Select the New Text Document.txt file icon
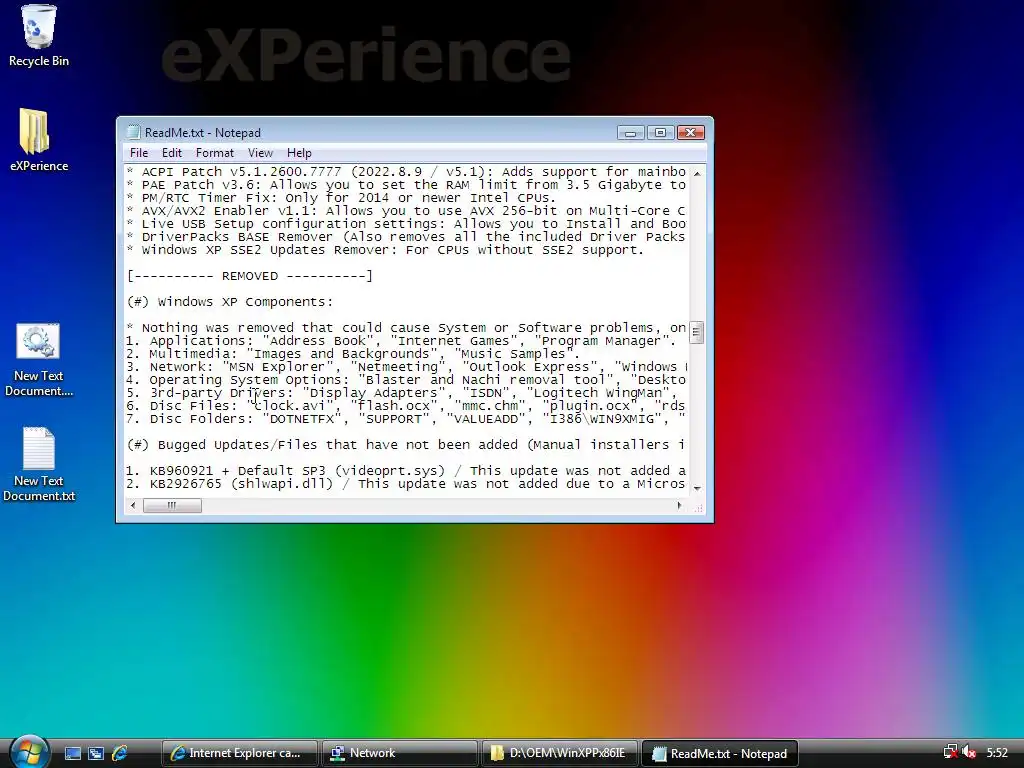1024x768 pixels. (x=39, y=465)
